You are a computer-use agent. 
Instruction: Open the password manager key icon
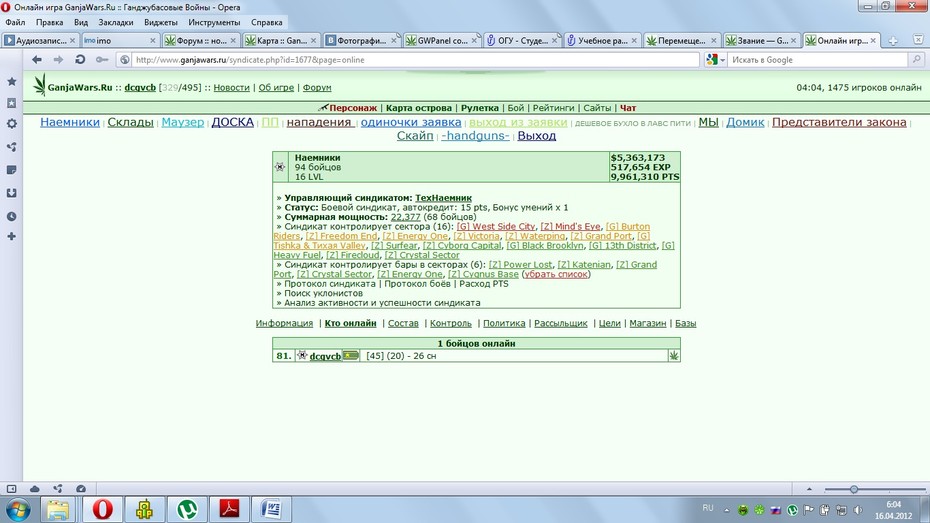click(x=102, y=59)
